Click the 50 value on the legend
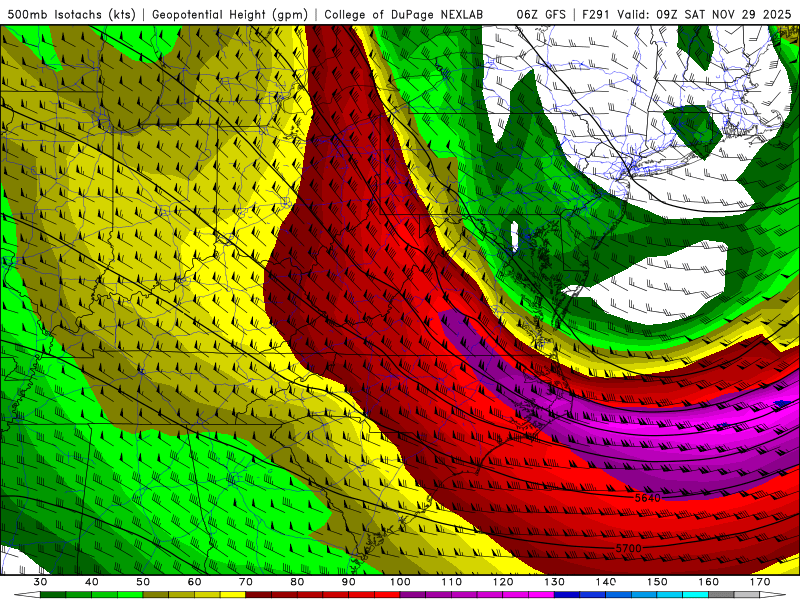The height and width of the screenshot is (600, 800). (143, 582)
